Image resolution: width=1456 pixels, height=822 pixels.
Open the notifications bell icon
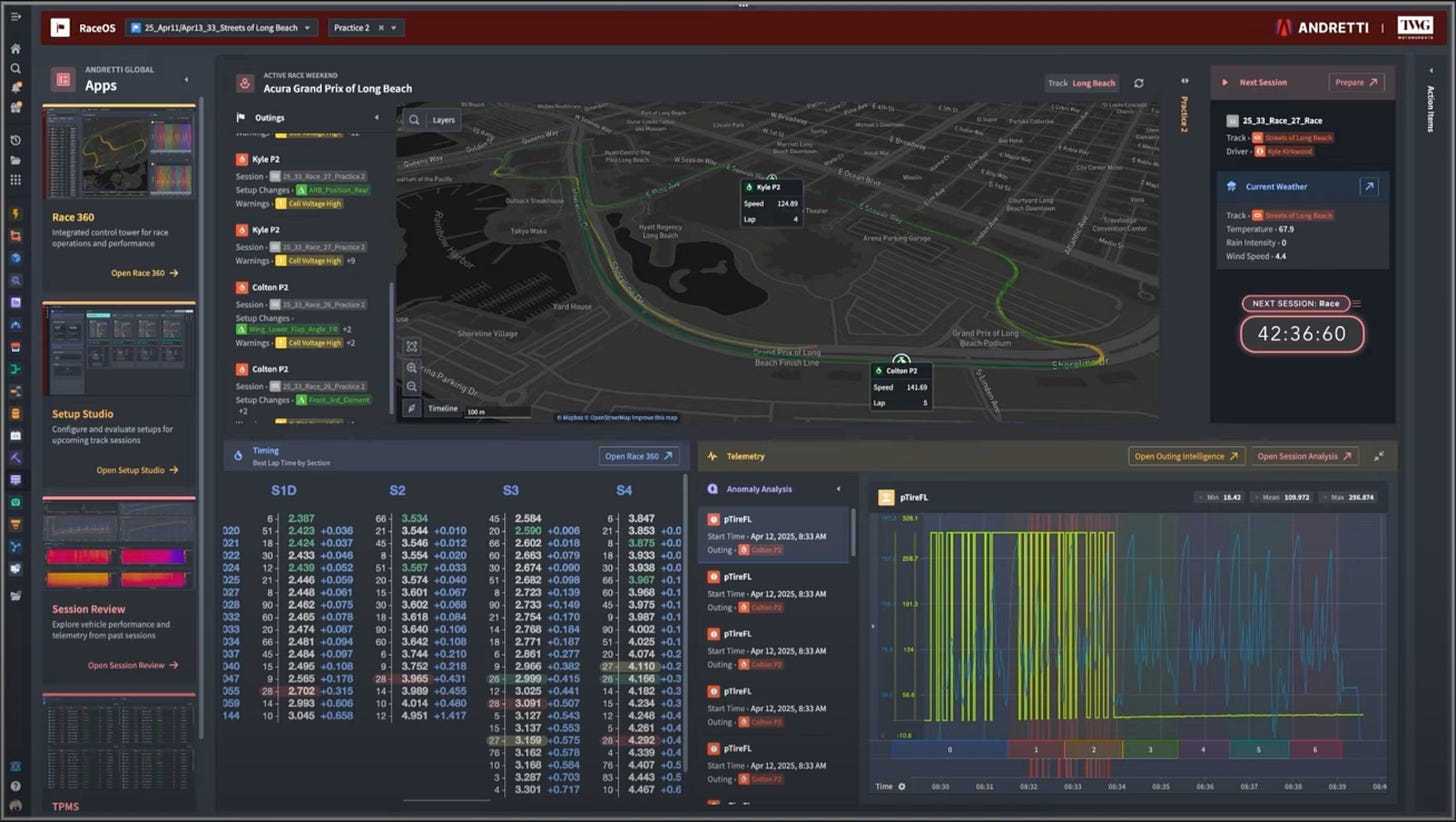[15, 87]
